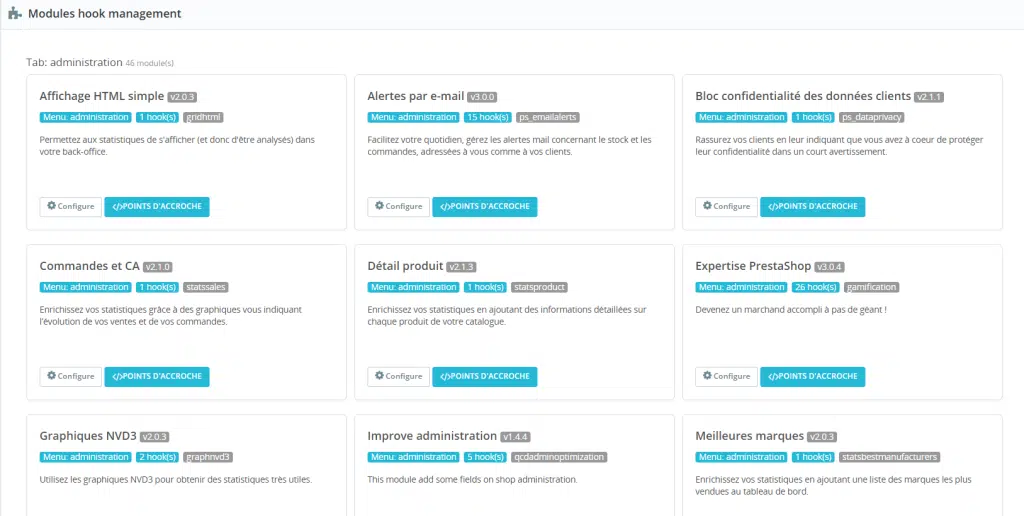
Task: Click gear icon in Affichage HTML simple Configure
Action: 52,206
